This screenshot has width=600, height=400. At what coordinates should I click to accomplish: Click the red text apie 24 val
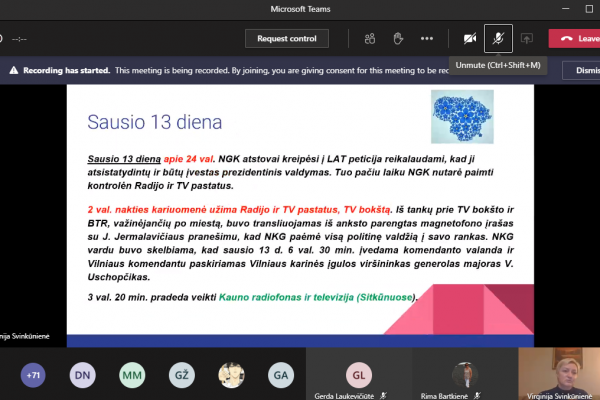pyautogui.click(x=188, y=159)
